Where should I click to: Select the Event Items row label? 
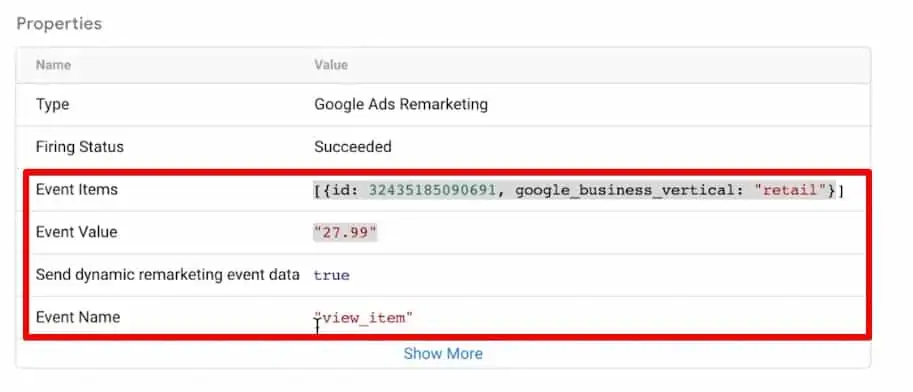pyautogui.click(x=76, y=189)
